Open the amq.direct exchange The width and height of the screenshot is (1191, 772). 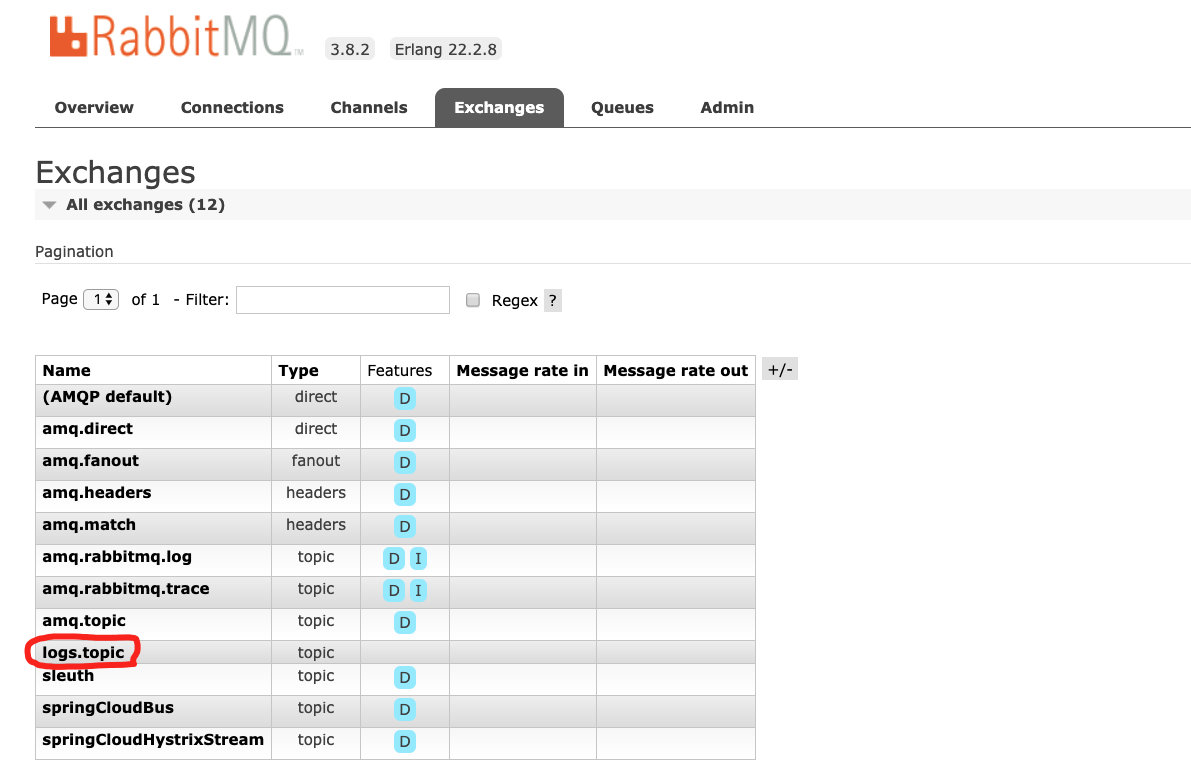pyautogui.click(x=87, y=429)
